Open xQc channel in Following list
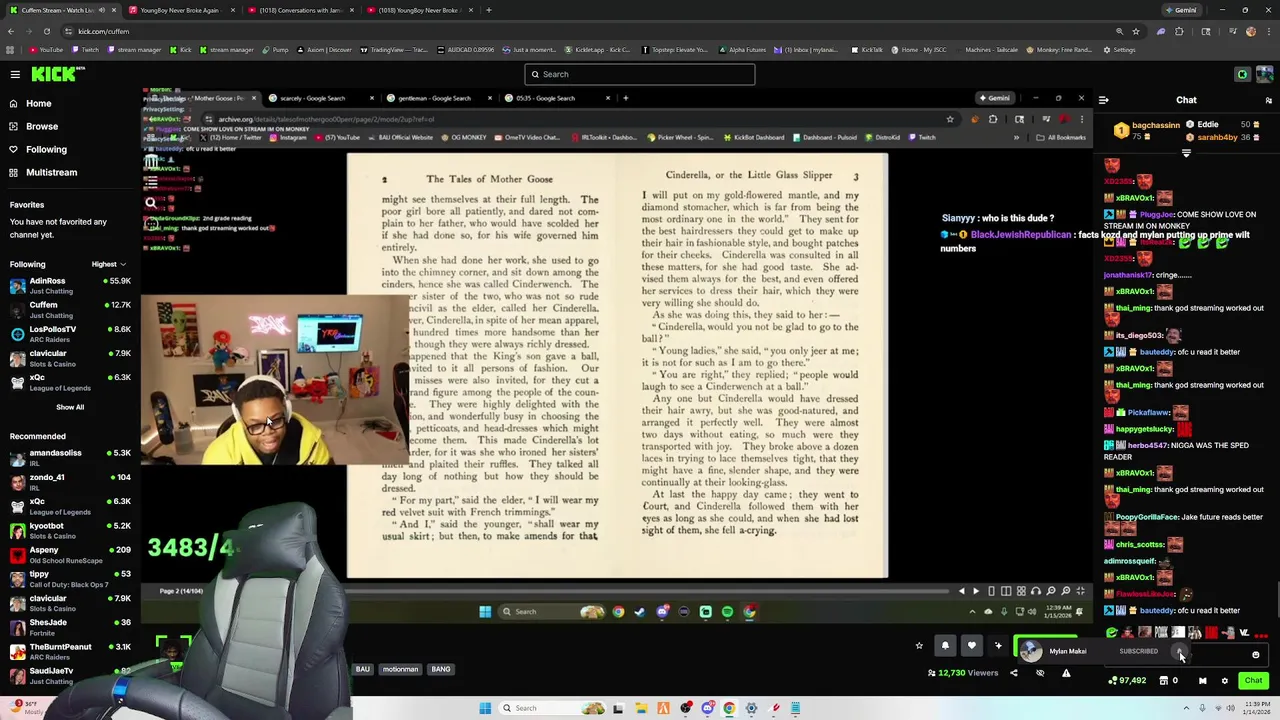 click(x=70, y=382)
